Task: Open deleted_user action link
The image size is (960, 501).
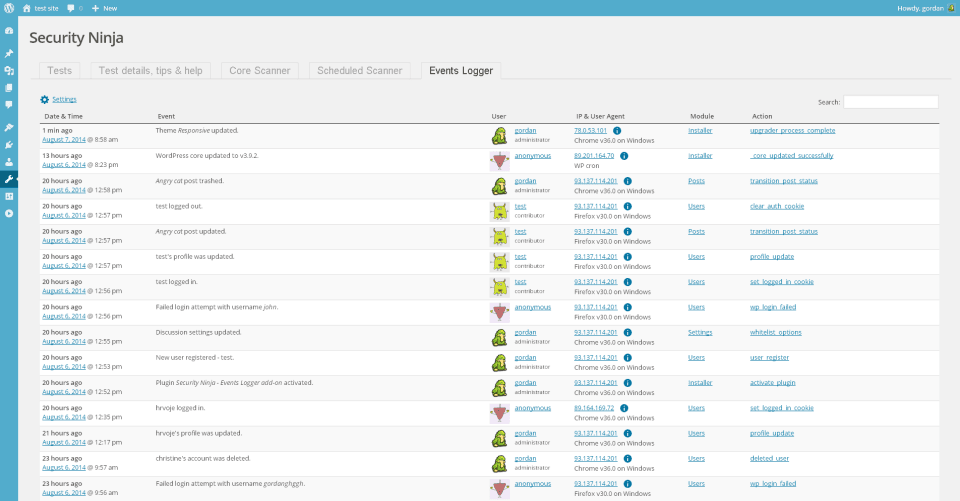Action: [x=770, y=458]
